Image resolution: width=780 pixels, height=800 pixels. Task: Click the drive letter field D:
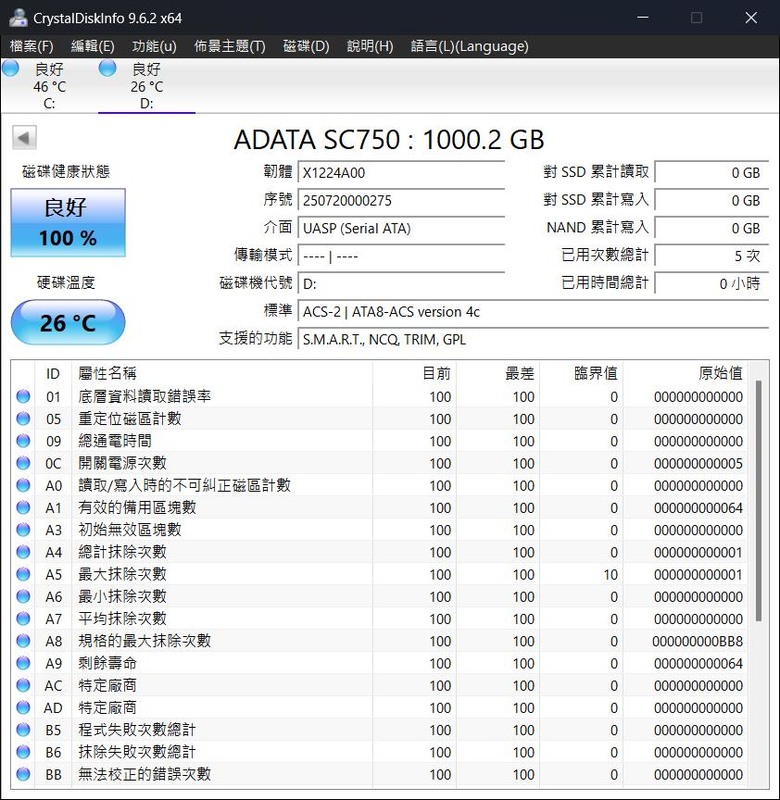[401, 284]
